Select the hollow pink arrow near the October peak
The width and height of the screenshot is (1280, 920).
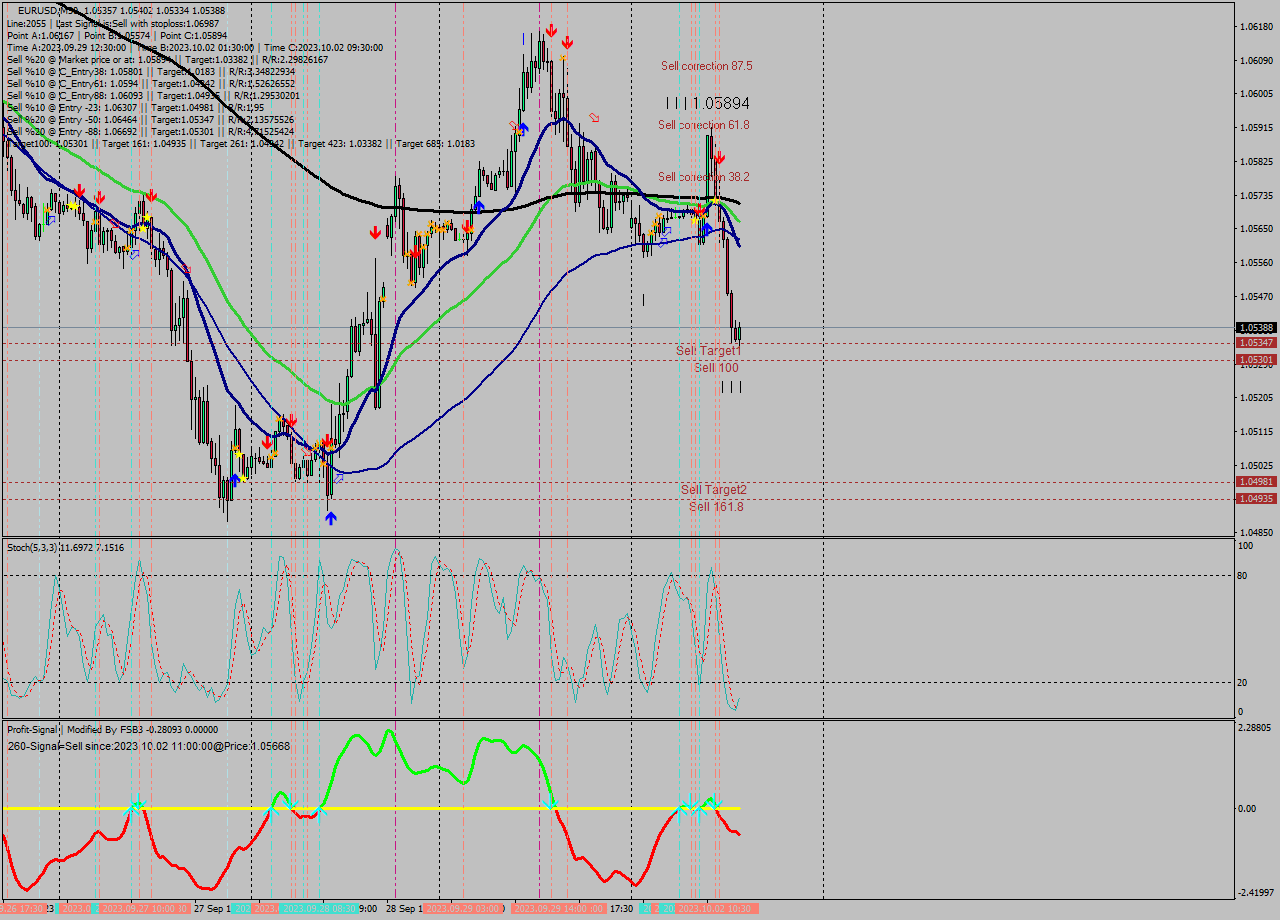tap(595, 118)
